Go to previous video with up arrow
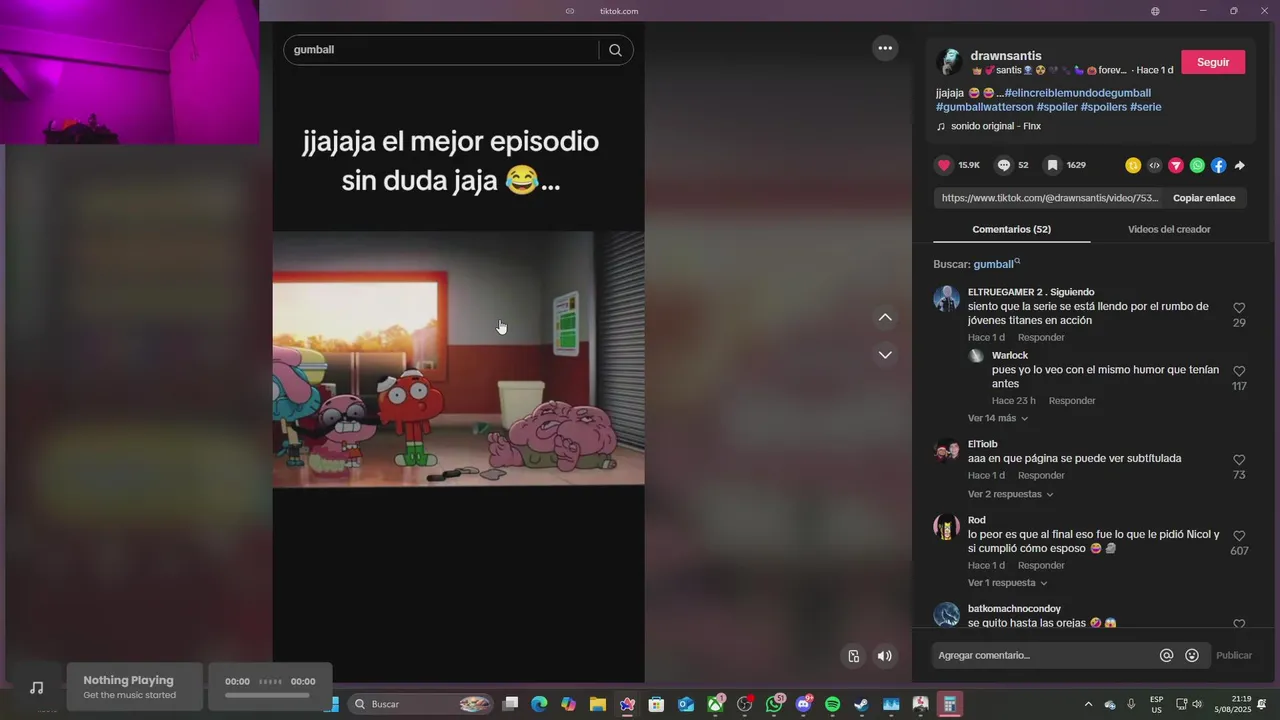The height and width of the screenshot is (720, 1280). 885,317
